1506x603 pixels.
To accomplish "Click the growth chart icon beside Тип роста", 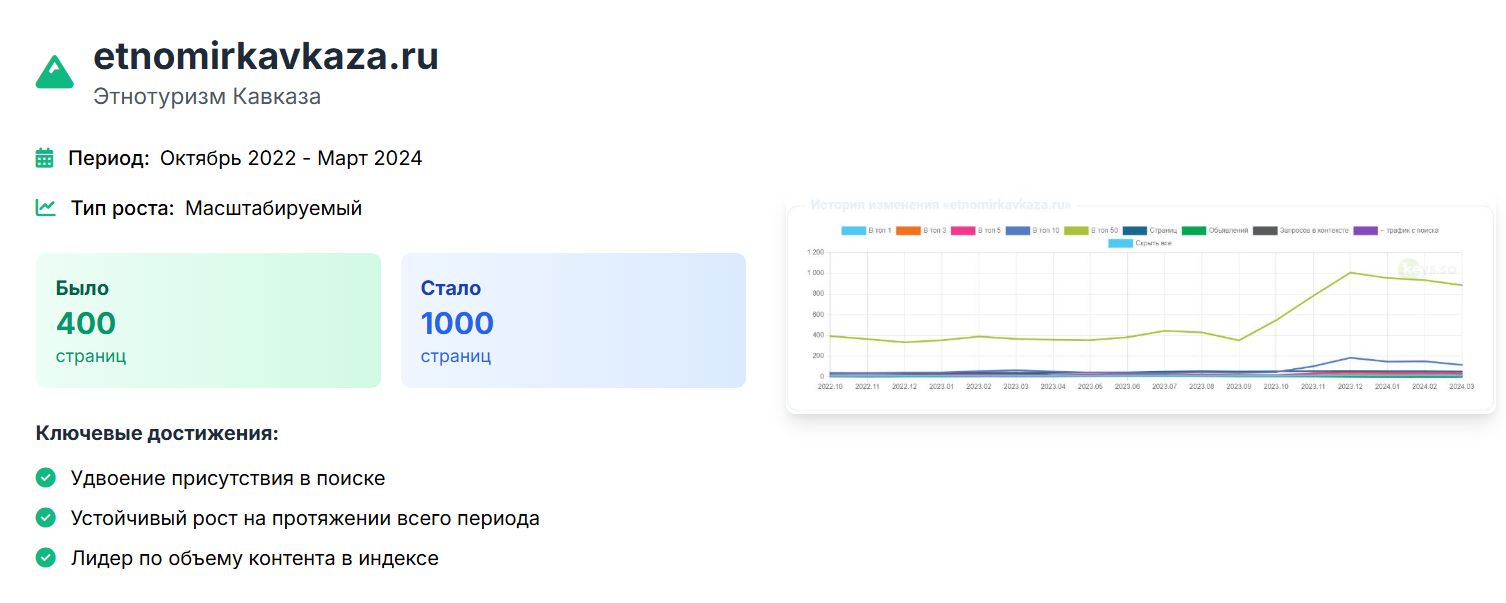I will (x=45, y=208).
